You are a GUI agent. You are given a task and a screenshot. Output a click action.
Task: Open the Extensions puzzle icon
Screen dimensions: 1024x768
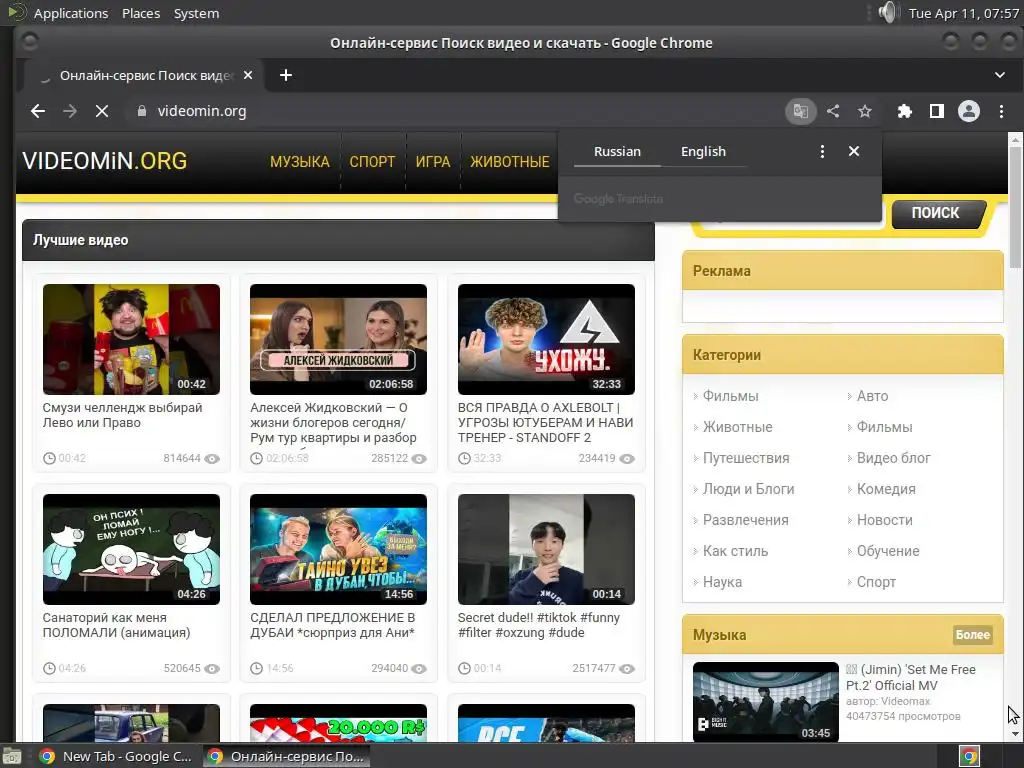[x=904, y=111]
